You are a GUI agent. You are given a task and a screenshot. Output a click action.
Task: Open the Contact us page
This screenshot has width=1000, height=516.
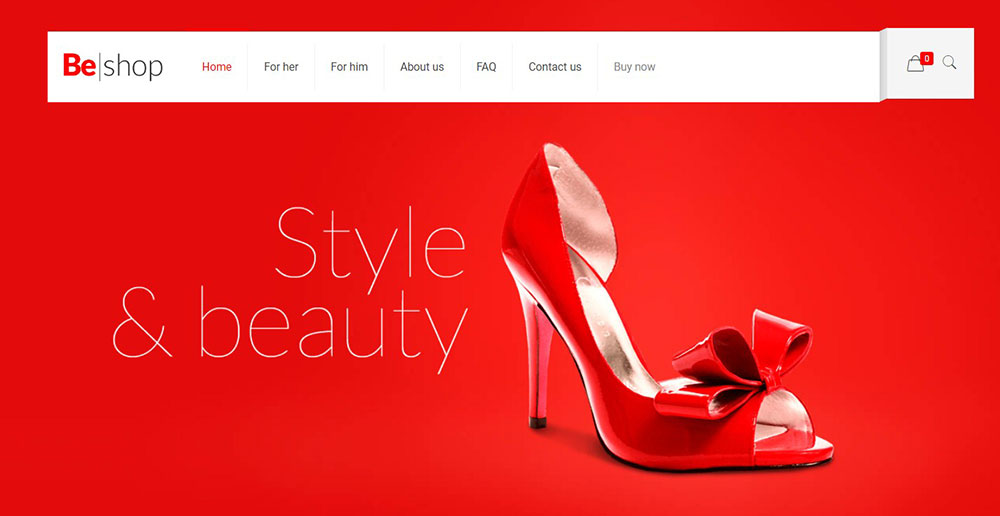555,67
